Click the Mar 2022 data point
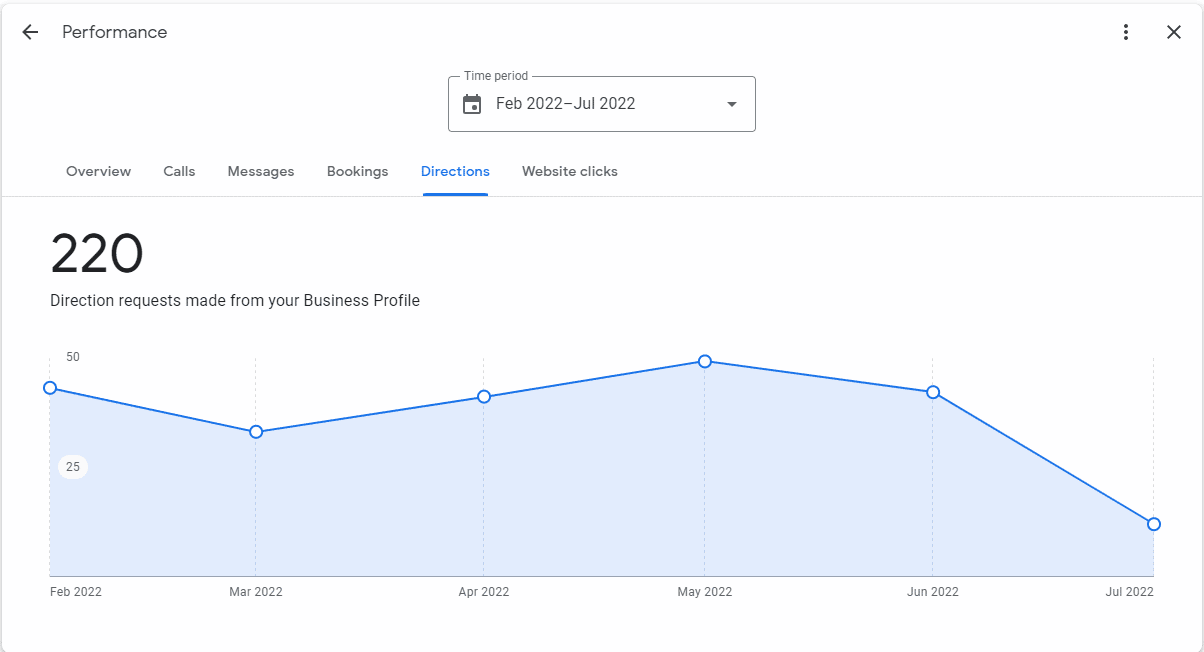The width and height of the screenshot is (1204, 652). point(256,432)
